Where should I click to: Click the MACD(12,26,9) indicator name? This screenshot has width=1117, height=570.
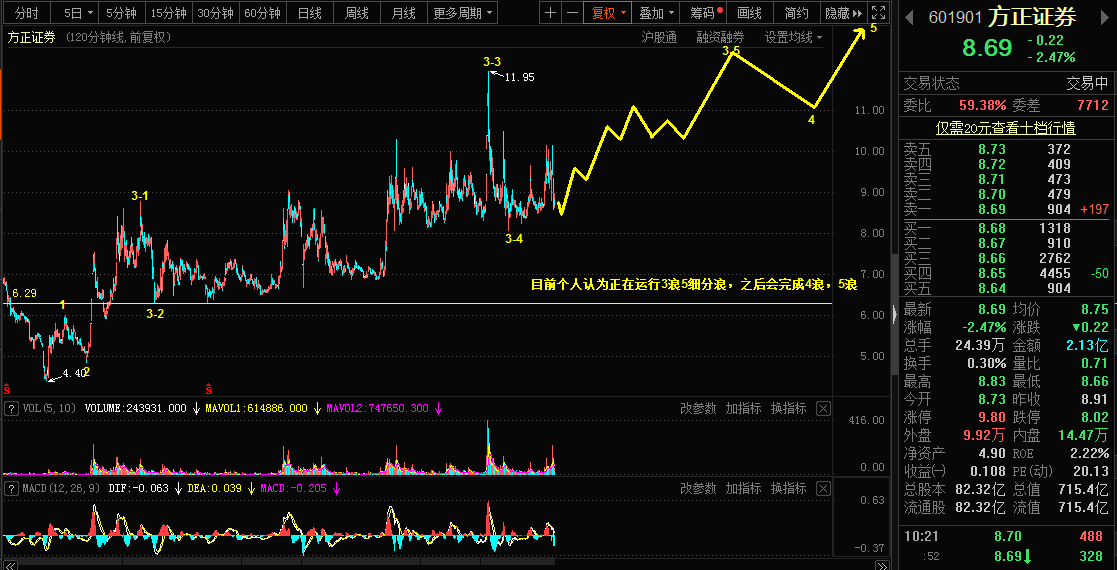(x=62, y=488)
